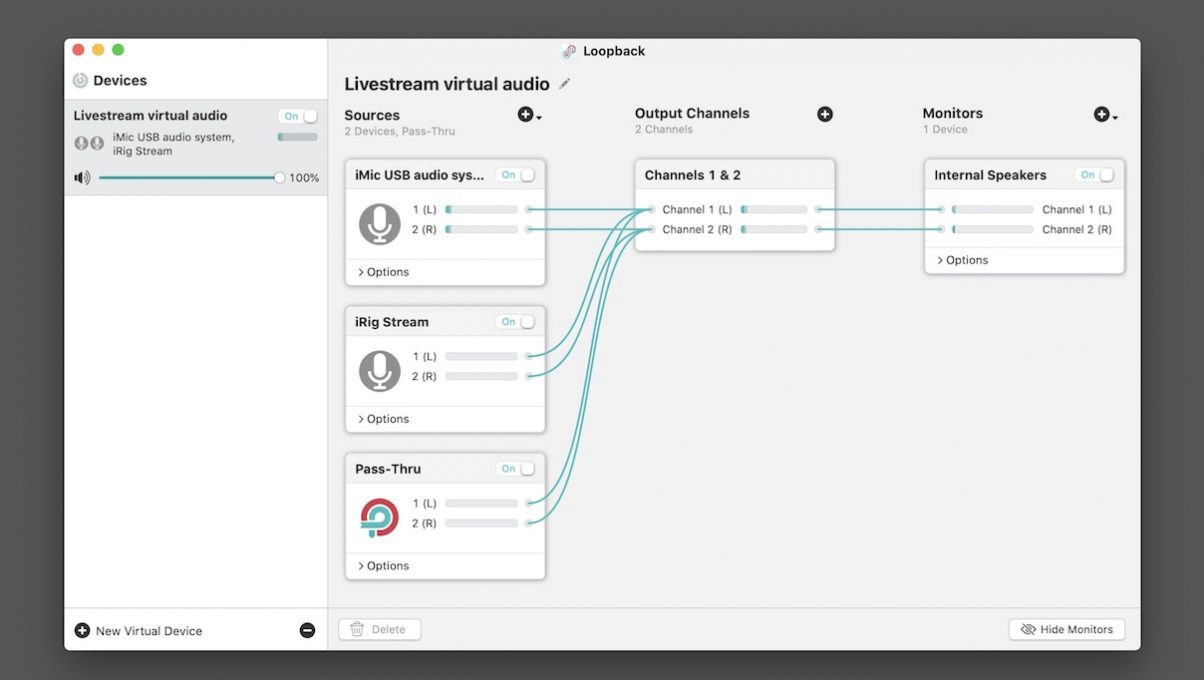Toggle the iMic USB audio source switch

click(516, 175)
